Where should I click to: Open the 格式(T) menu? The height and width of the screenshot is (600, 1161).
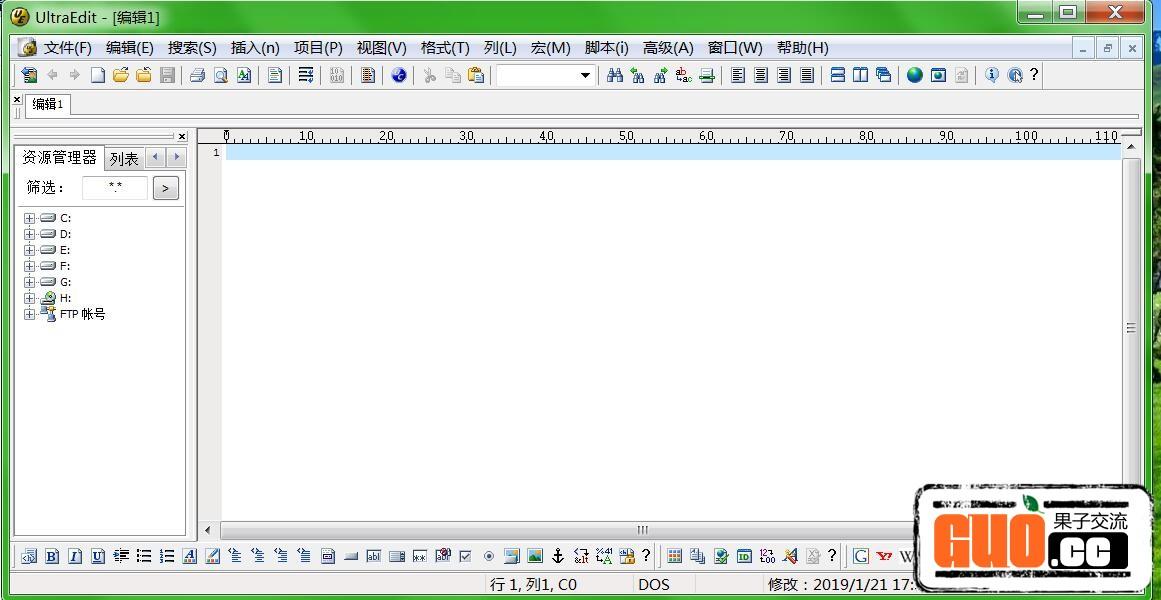(444, 48)
